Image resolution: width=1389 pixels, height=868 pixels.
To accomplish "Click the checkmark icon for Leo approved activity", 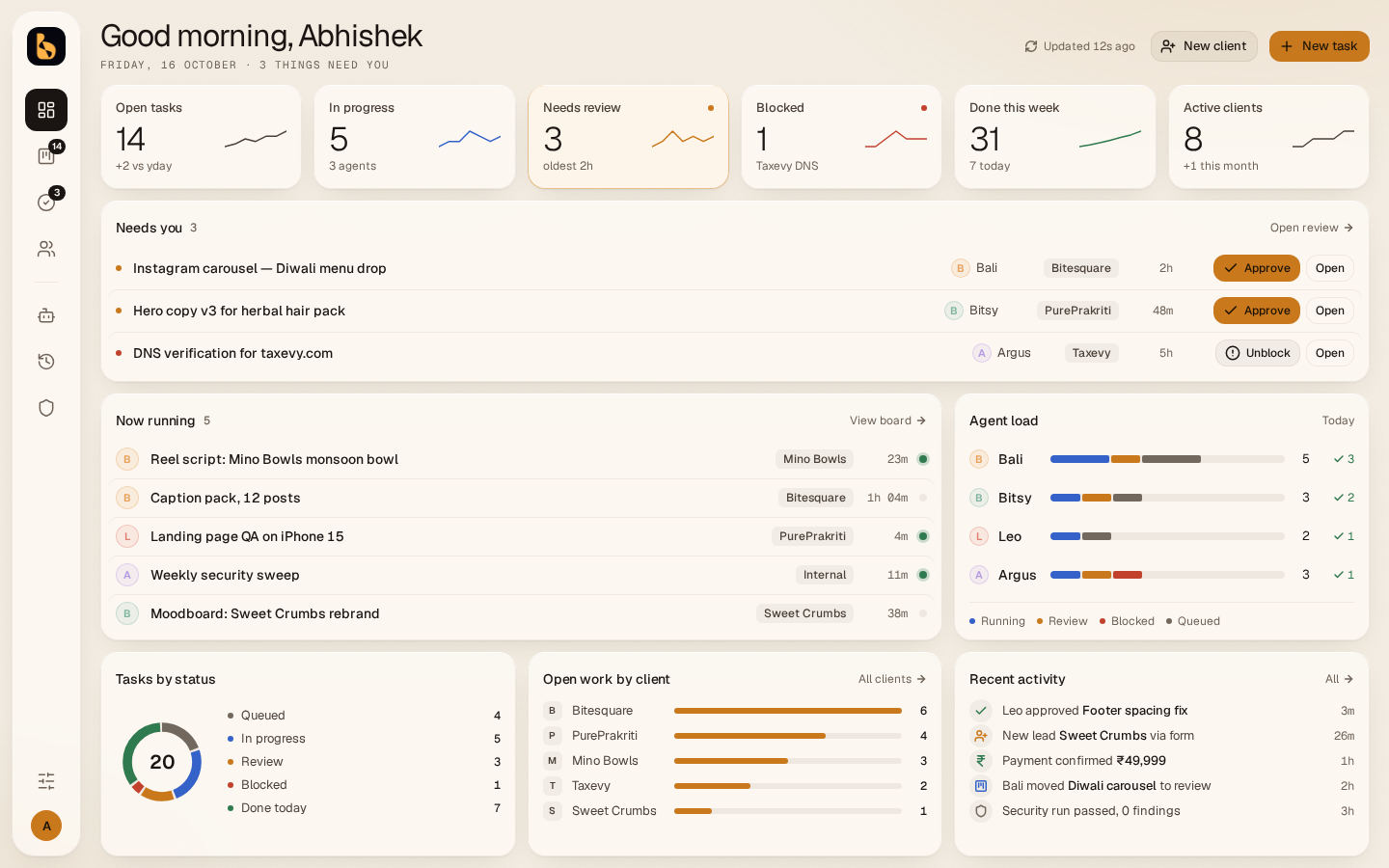I will (x=981, y=711).
